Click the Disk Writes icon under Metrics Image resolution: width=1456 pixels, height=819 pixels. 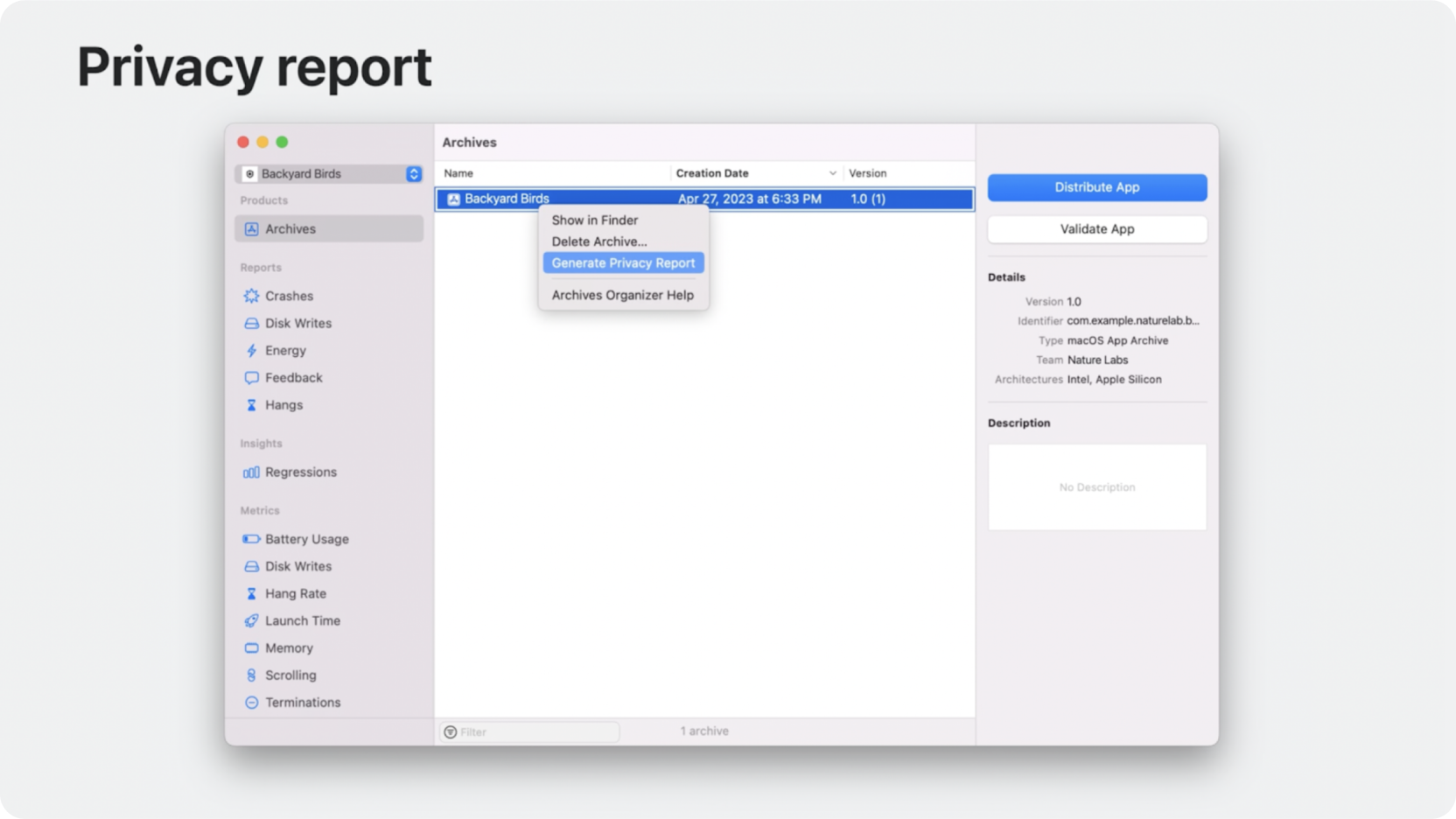252,566
